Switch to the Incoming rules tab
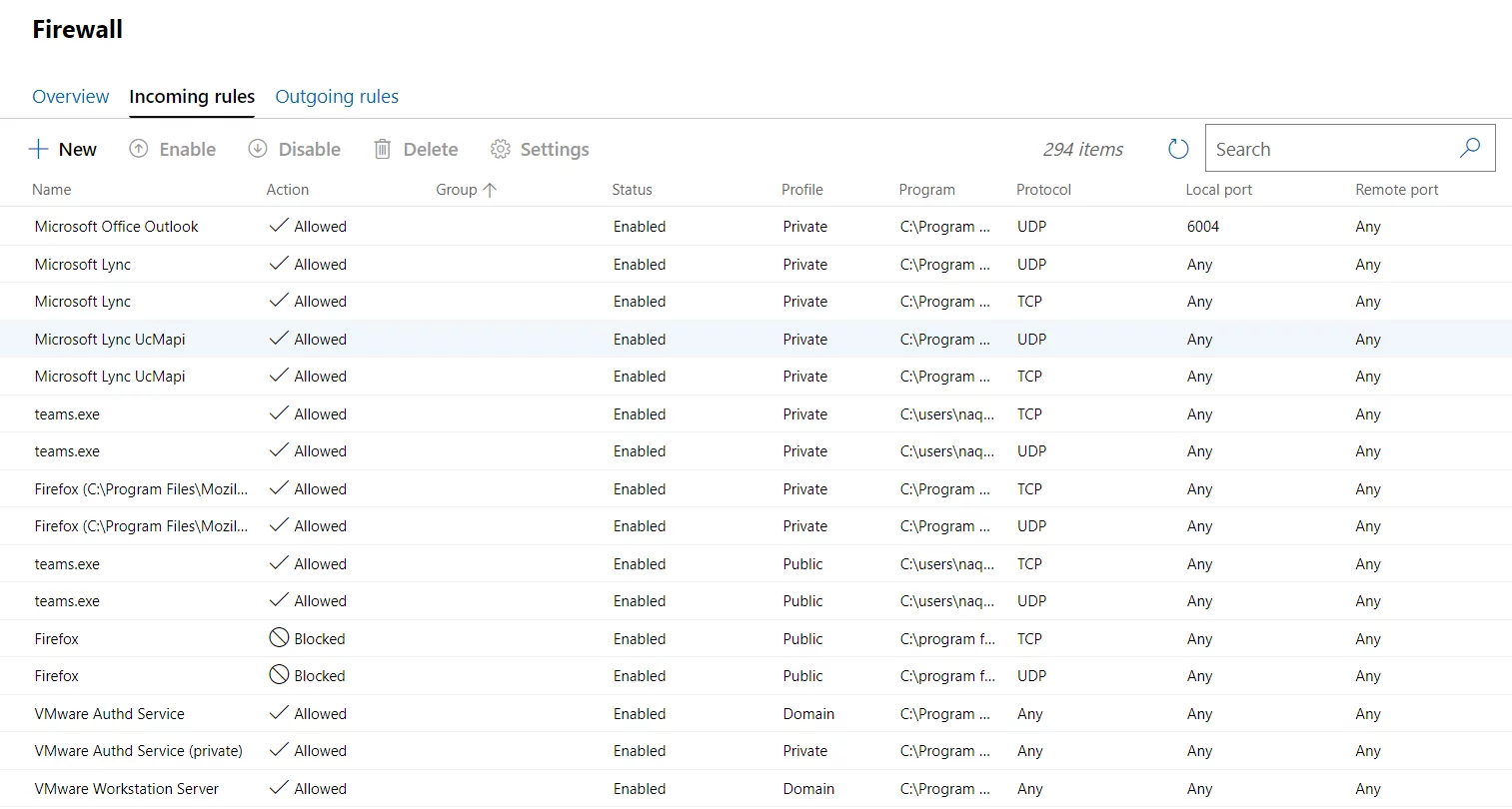This screenshot has height=809, width=1512. tap(192, 96)
